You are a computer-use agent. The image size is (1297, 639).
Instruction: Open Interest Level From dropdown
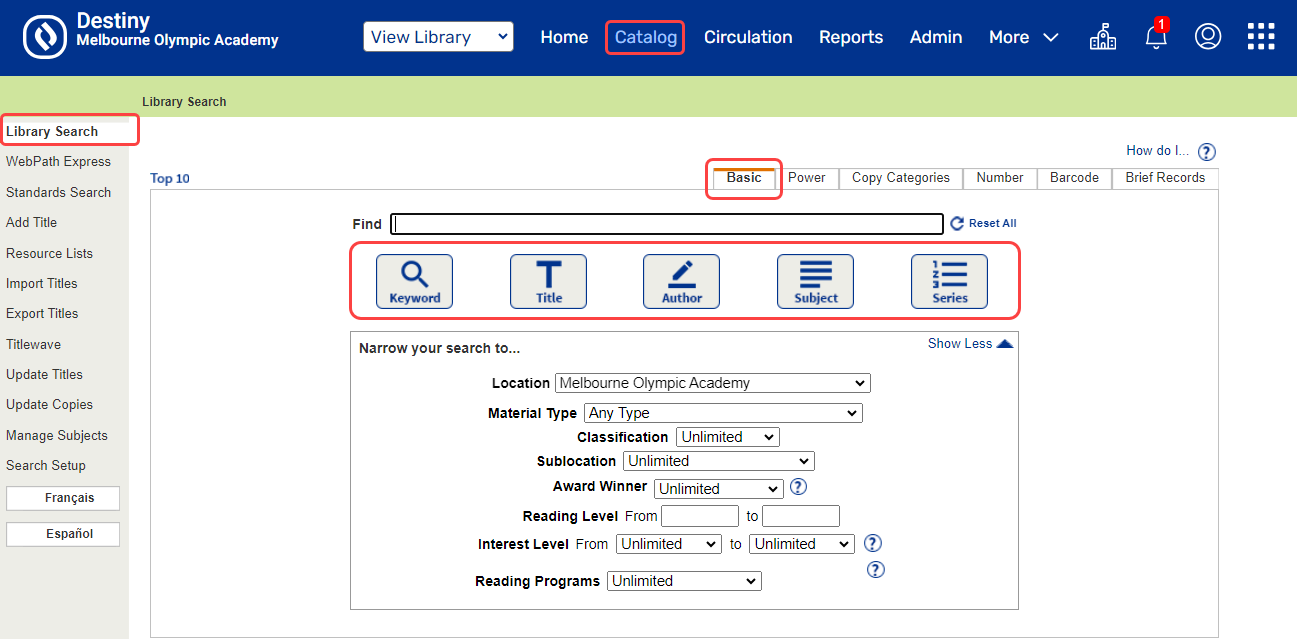point(668,544)
